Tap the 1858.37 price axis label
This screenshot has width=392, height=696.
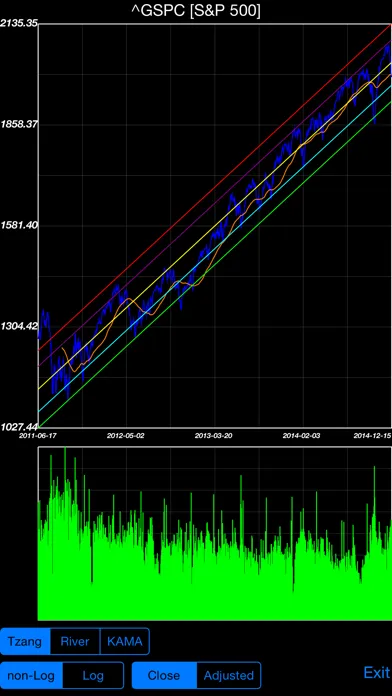point(19,124)
